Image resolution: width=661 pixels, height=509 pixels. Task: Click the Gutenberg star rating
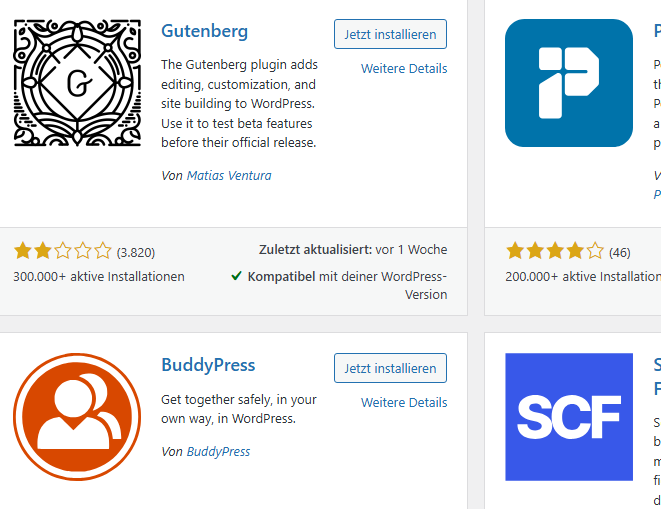62,251
